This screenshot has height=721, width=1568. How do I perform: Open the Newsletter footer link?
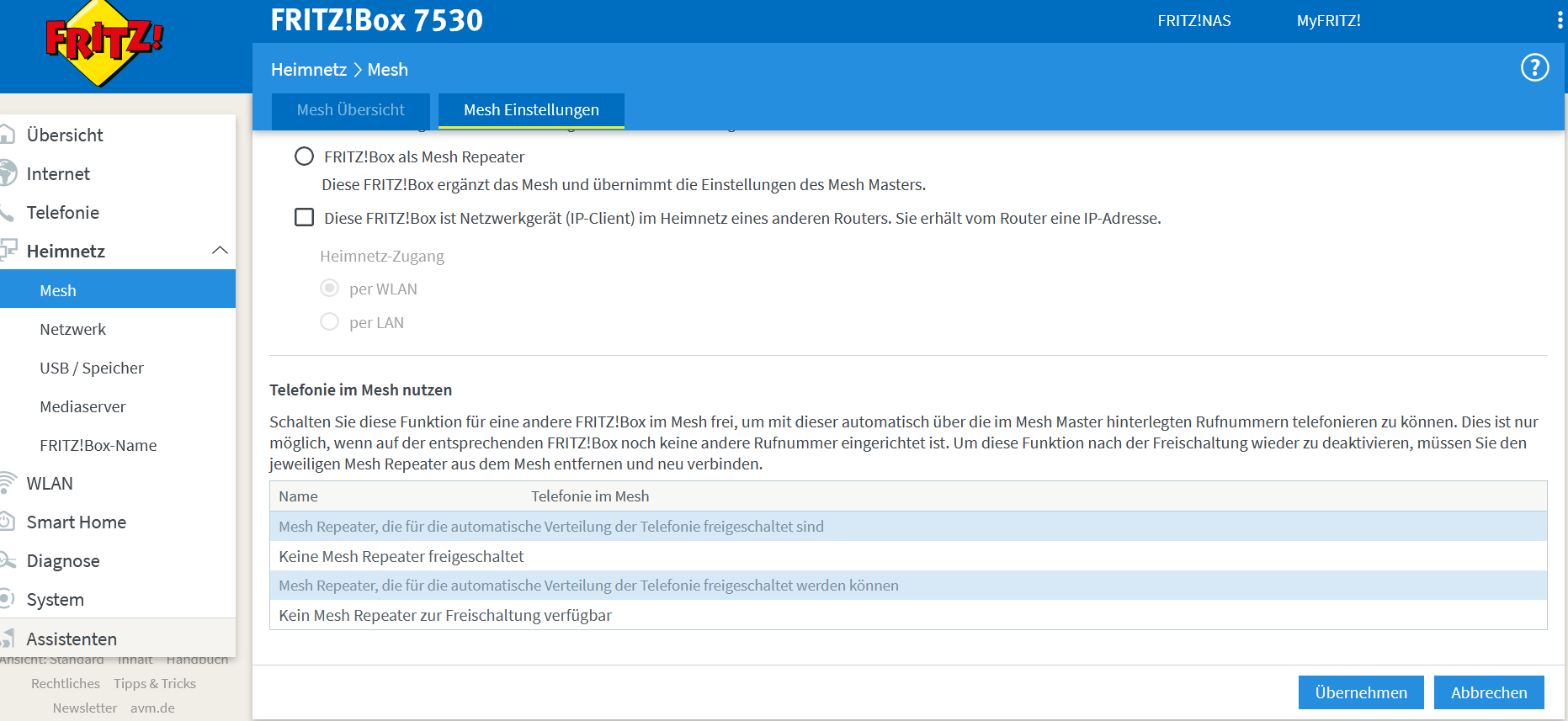click(x=85, y=708)
